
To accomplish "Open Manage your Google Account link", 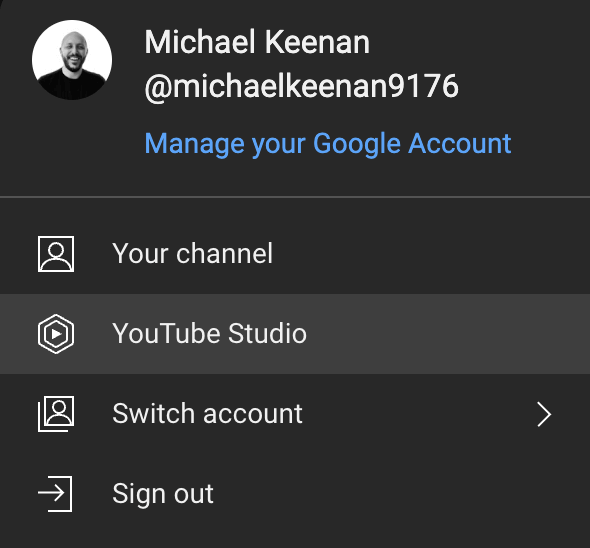I will [328, 144].
